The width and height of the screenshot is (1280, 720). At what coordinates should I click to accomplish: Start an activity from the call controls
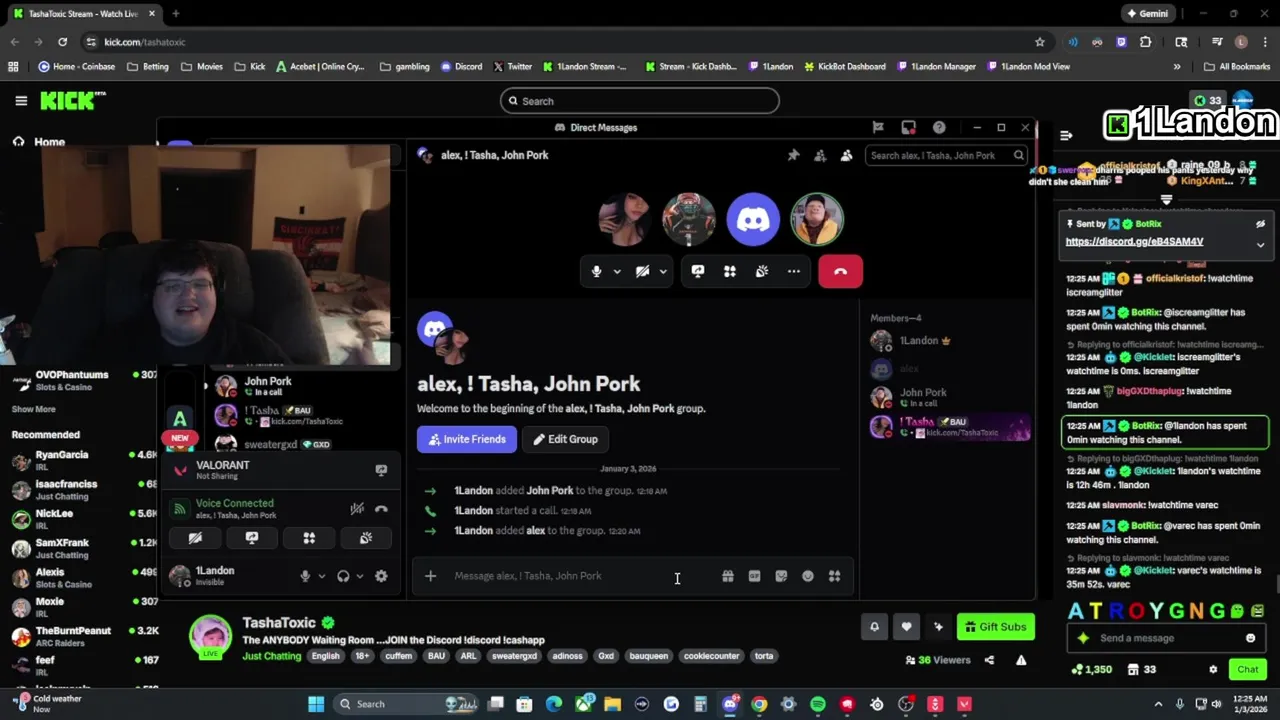click(730, 271)
